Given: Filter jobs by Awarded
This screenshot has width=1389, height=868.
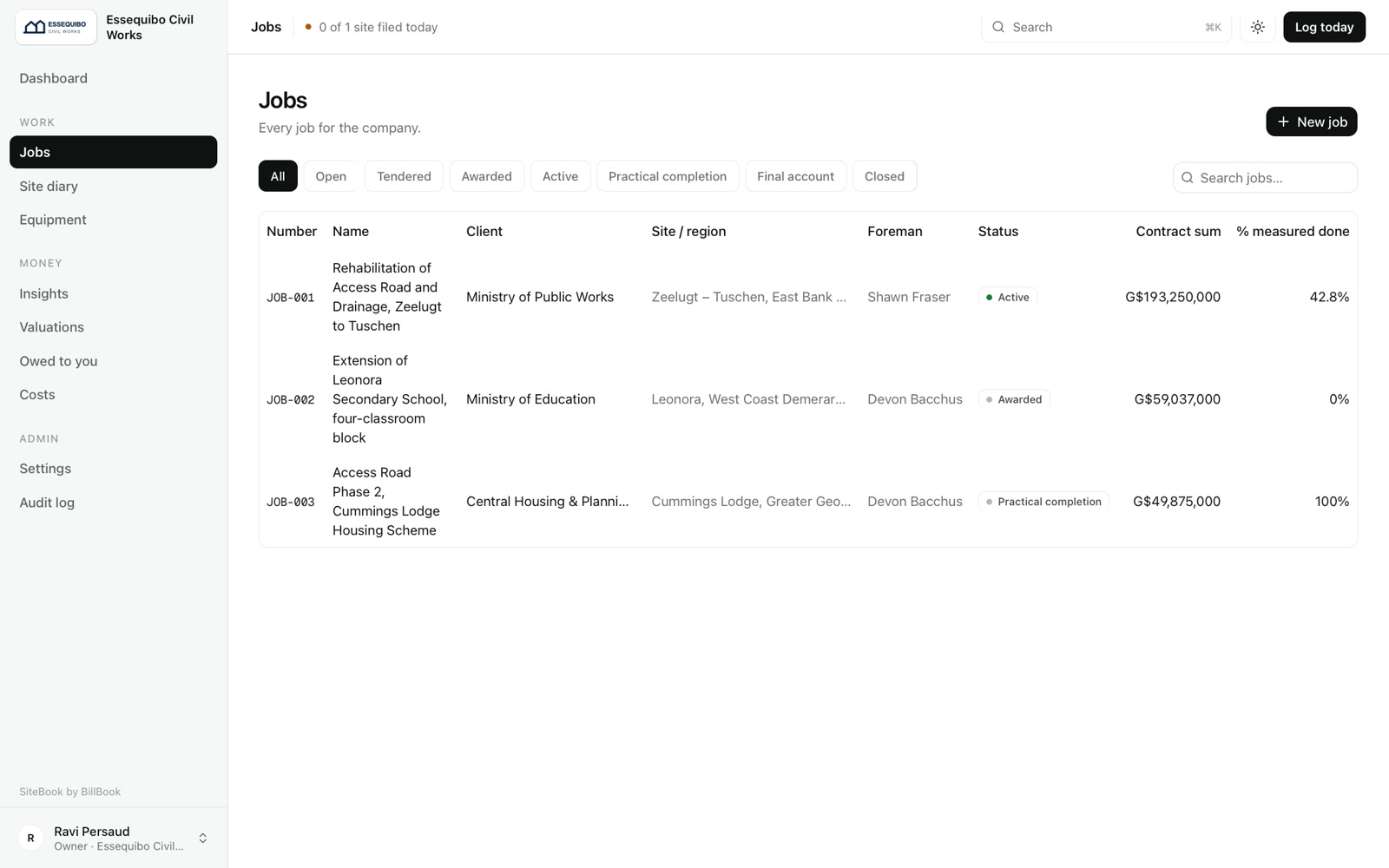Looking at the screenshot, I should [486, 176].
